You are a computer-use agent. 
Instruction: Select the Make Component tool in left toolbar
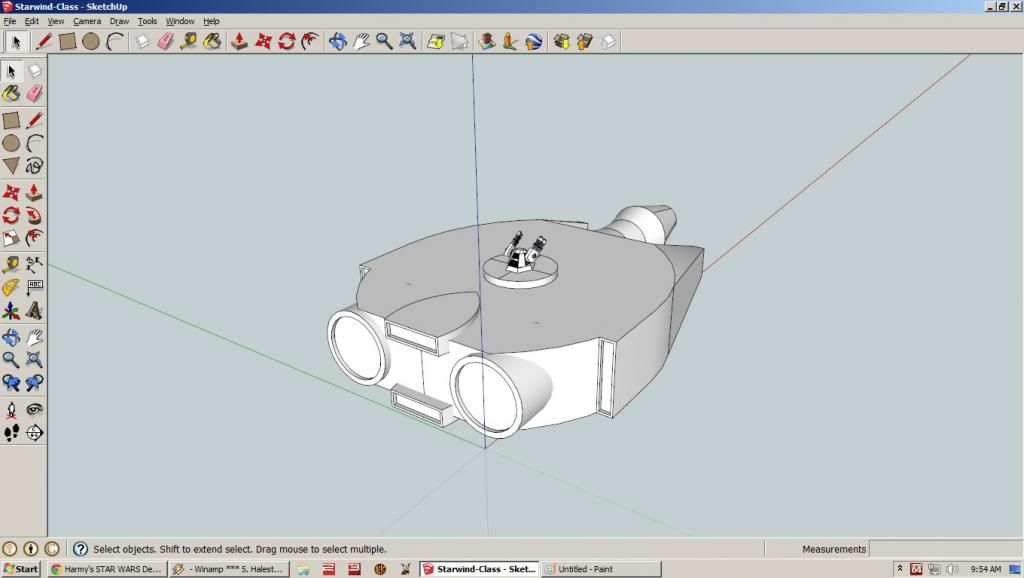[35, 71]
